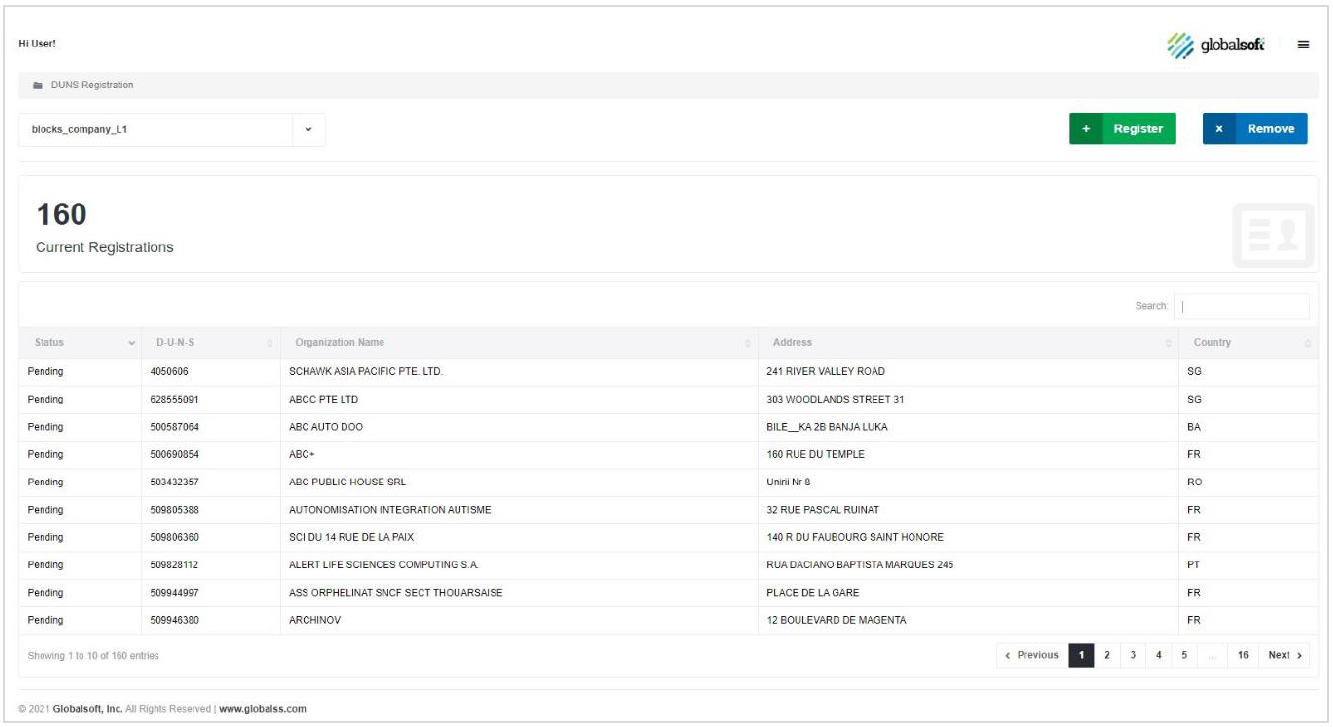Screen dimensions: 1333x727
Task: Select SCHAWK ASIA PACIFIC PTE. LTD. row
Action: (668, 372)
